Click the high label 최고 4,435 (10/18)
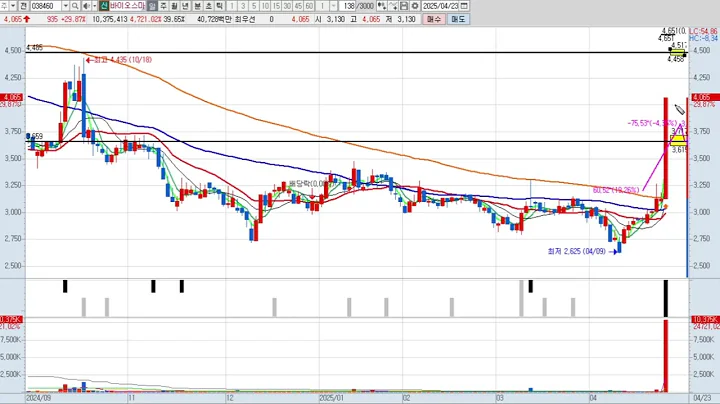Screen dimensions: 720x404 (123, 60)
